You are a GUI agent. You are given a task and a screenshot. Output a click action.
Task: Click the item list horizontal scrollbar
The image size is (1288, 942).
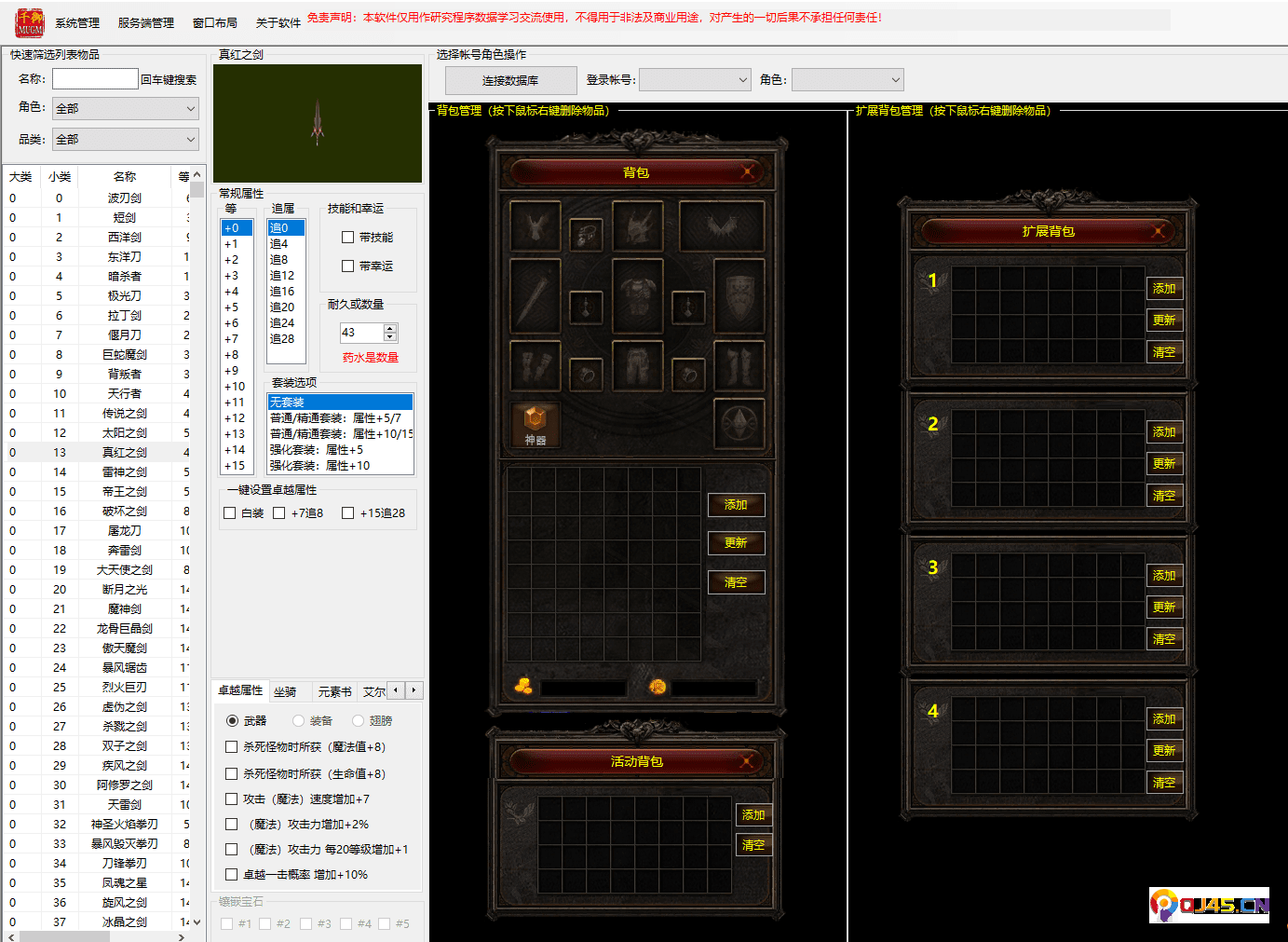pos(97,936)
